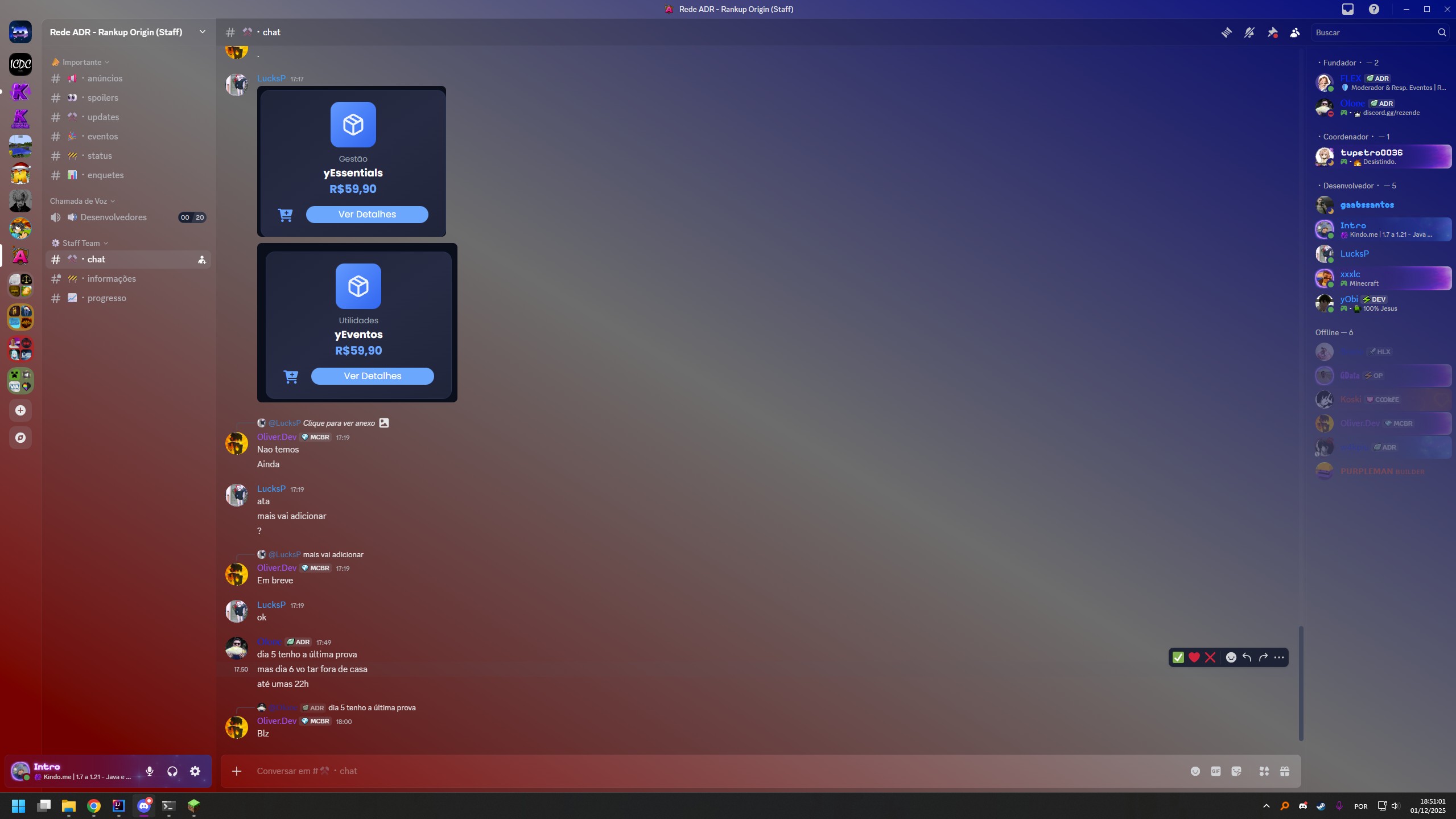Collapse the Importante channel category

[82, 62]
